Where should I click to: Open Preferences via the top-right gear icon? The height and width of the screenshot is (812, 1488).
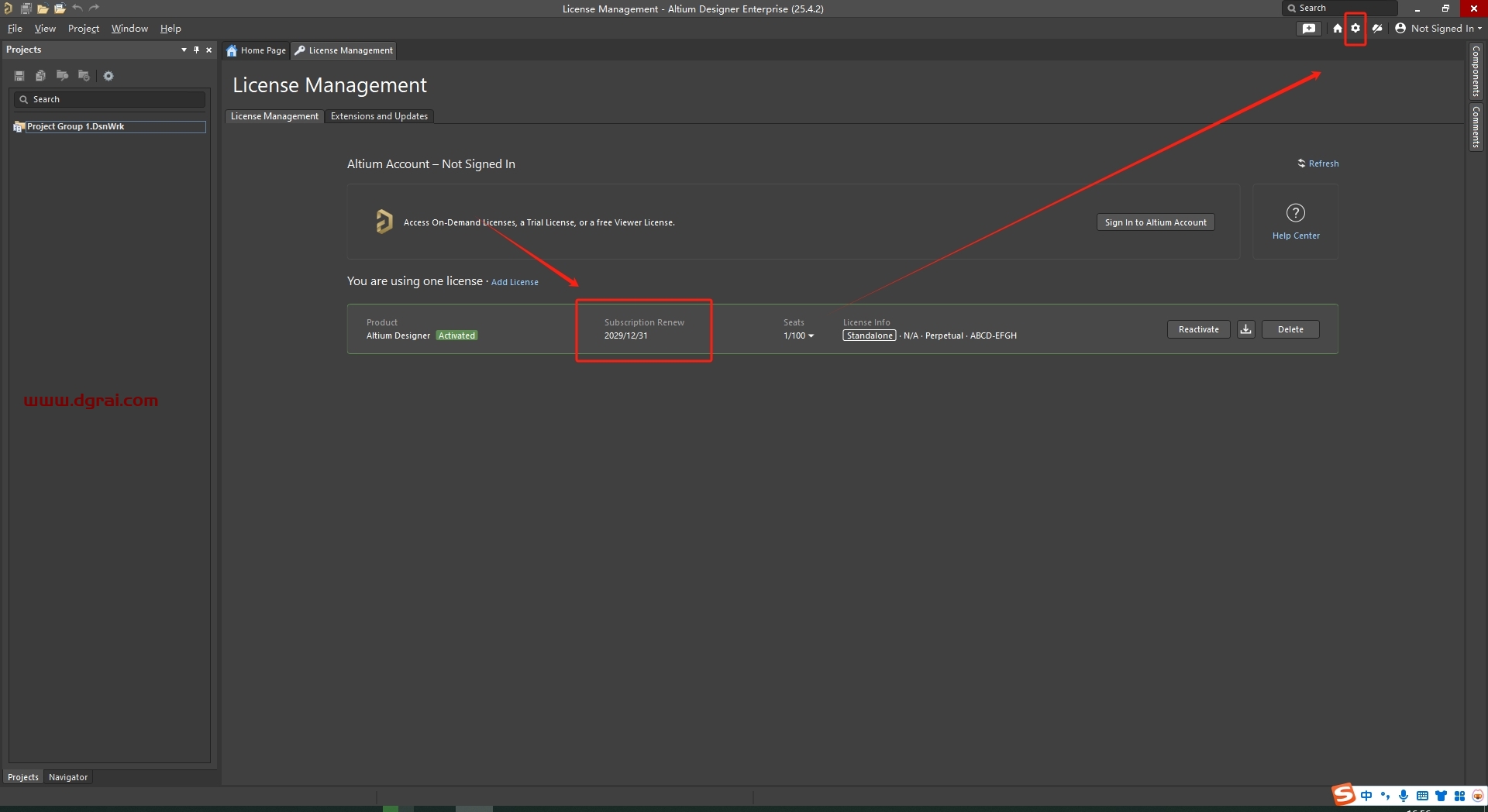coord(1355,28)
